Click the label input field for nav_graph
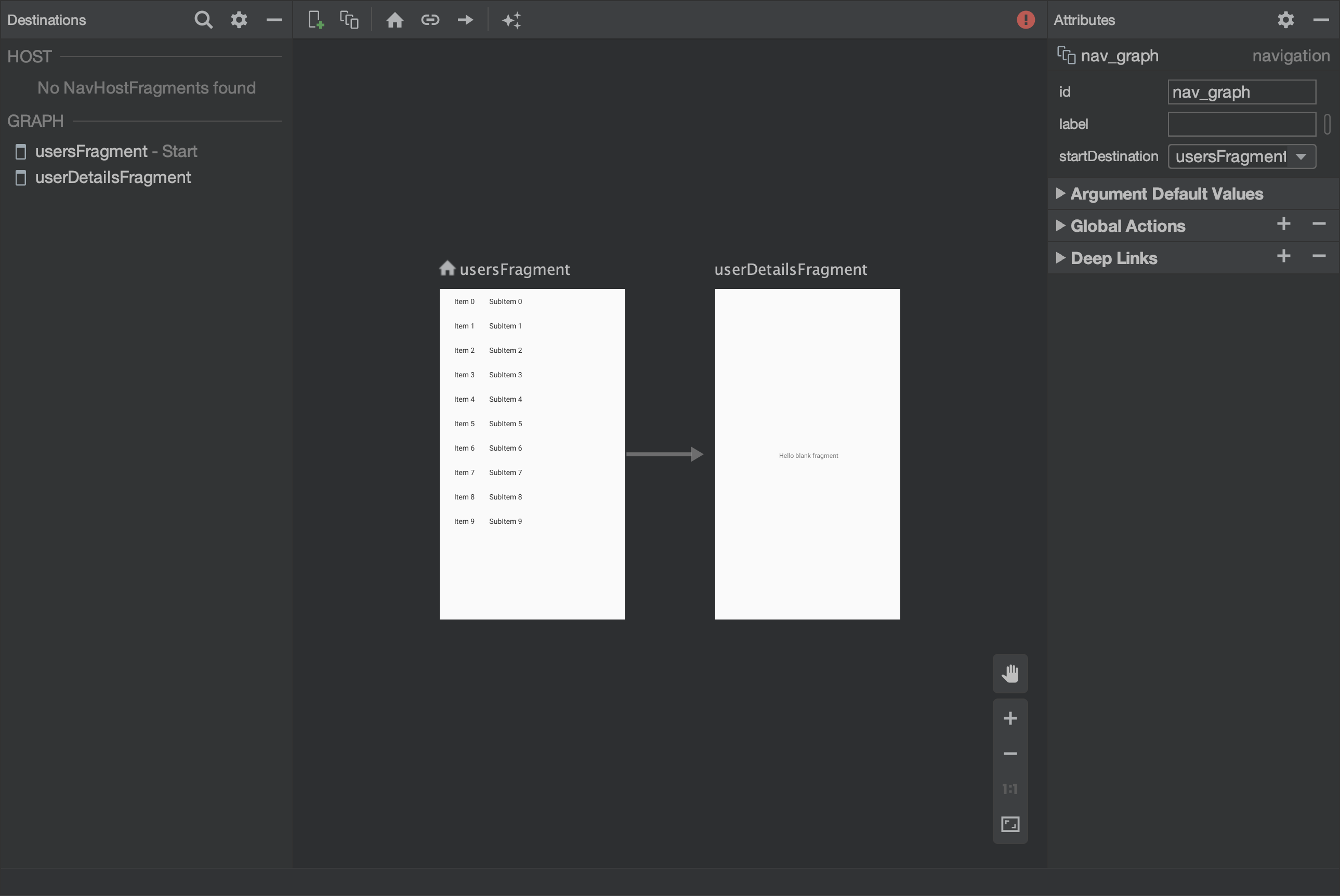Image resolution: width=1340 pixels, height=896 pixels. point(1242,123)
